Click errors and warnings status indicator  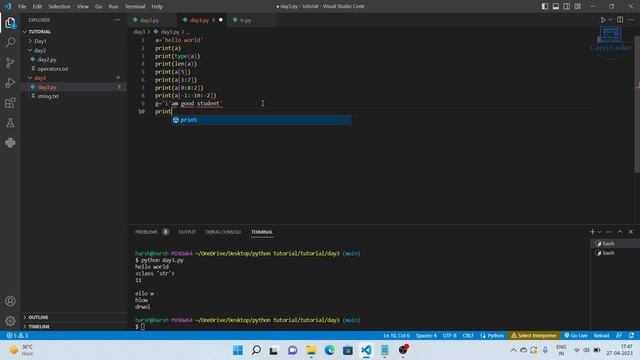tap(17, 336)
